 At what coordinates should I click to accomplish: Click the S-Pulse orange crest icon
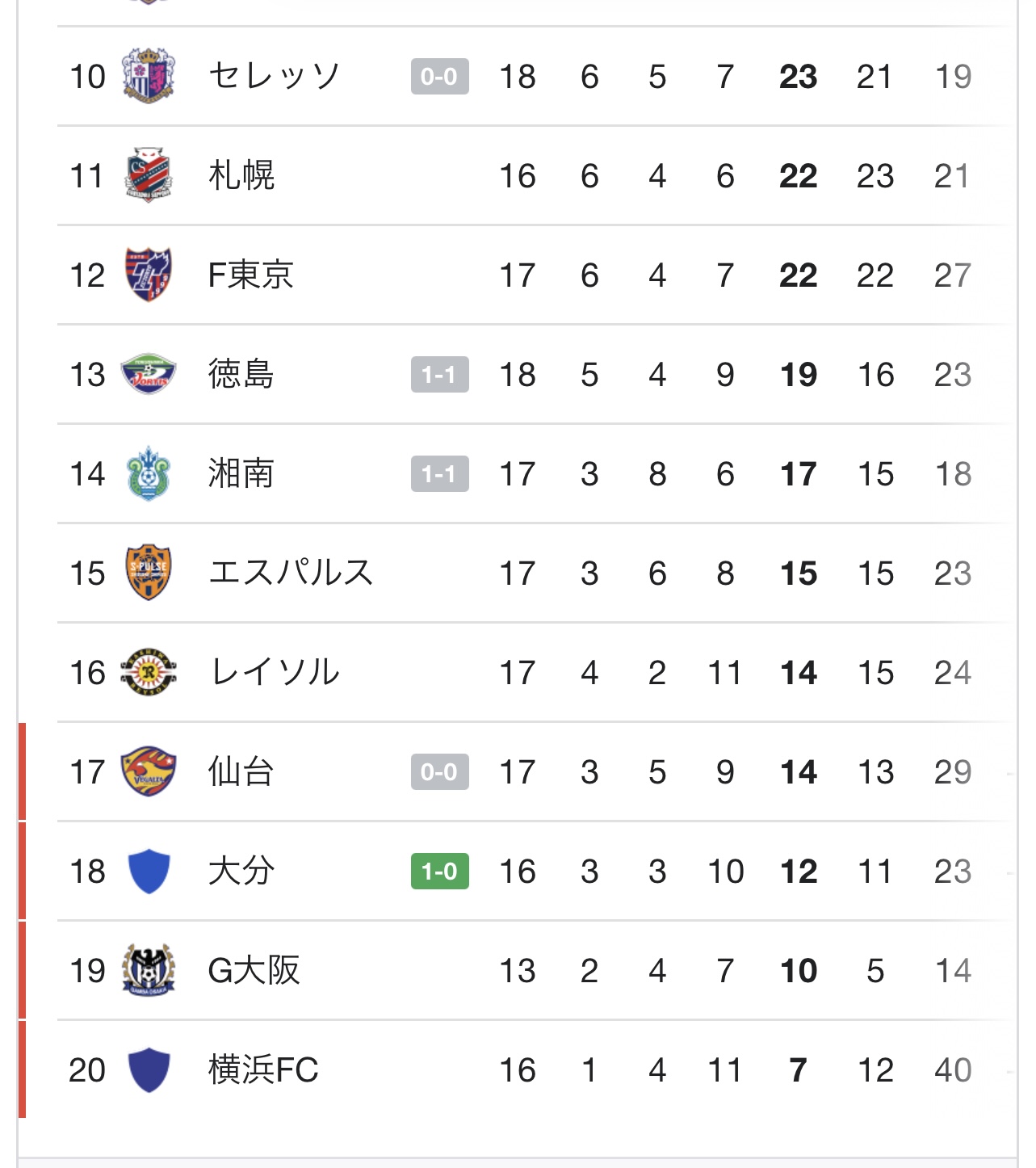(149, 573)
